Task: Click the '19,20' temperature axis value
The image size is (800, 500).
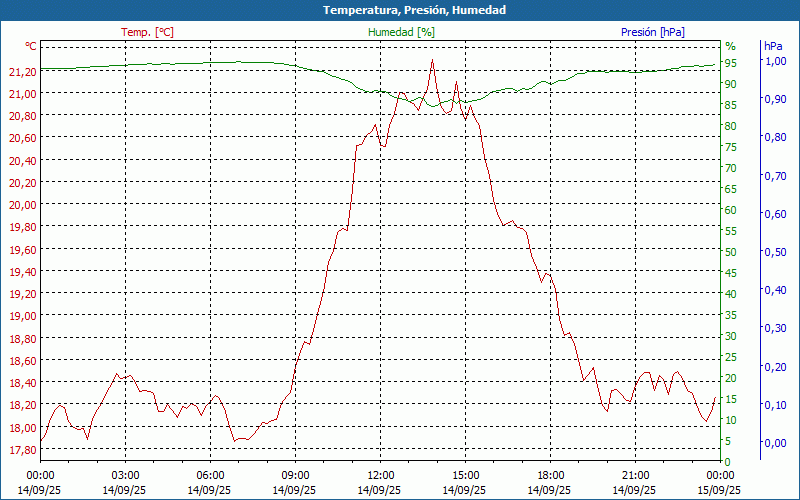Action: [x=23, y=294]
